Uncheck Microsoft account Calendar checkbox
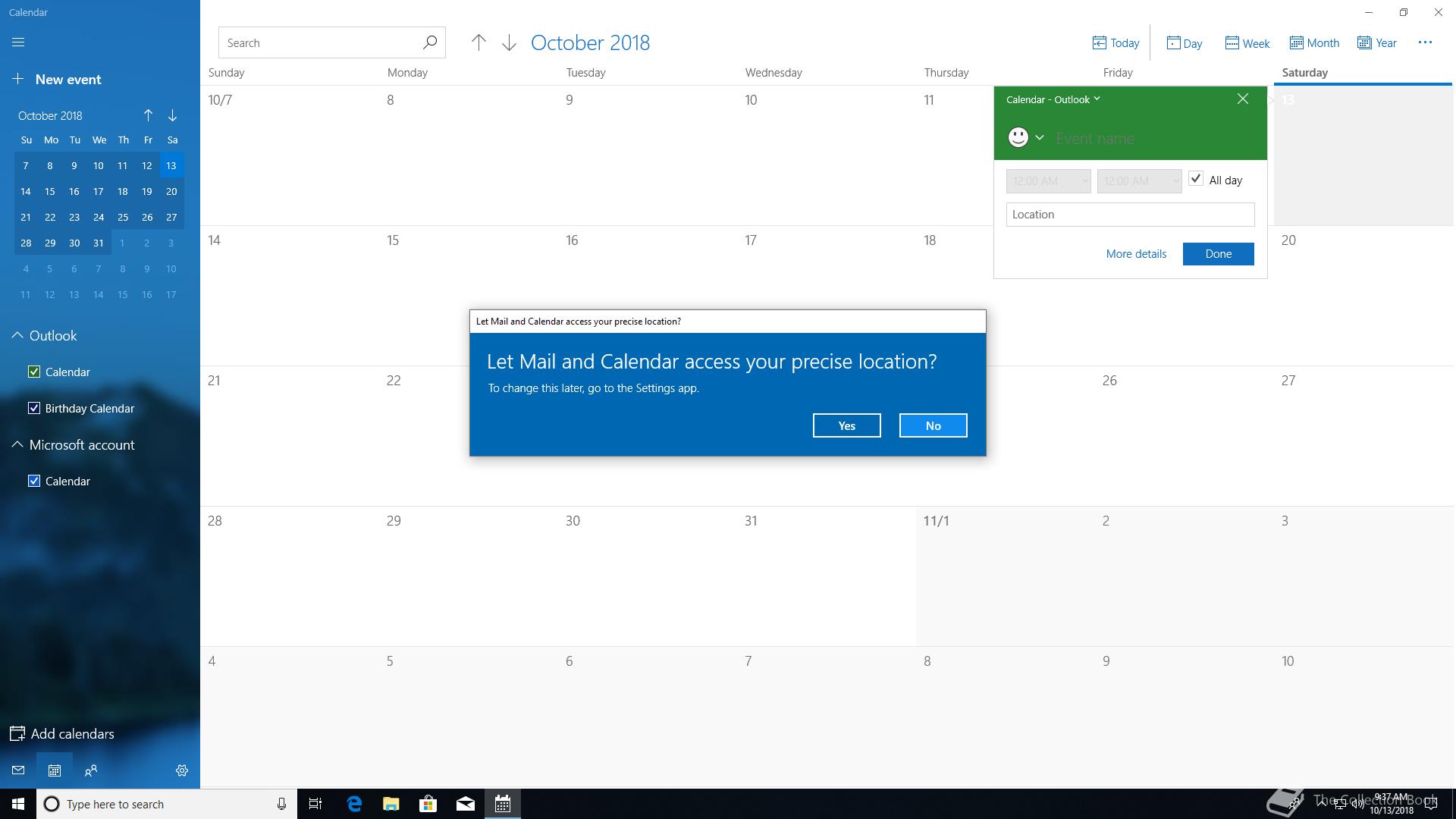The image size is (1456, 819). tap(34, 481)
